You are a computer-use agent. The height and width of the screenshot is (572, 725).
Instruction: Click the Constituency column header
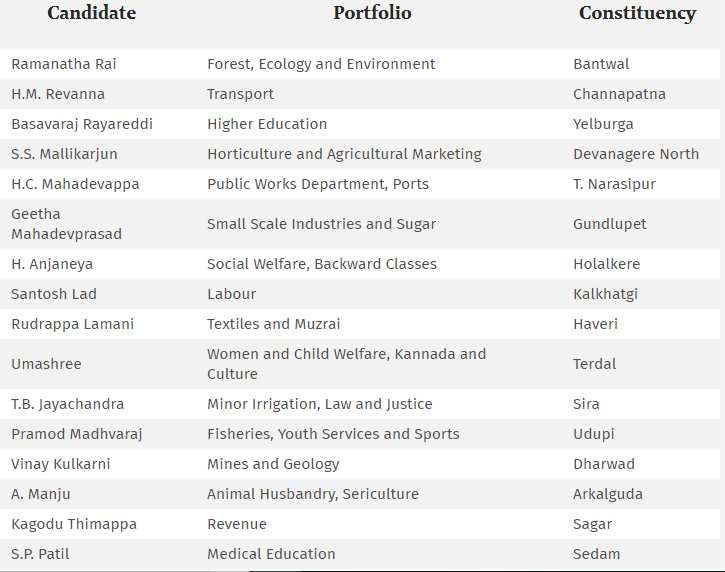click(637, 13)
